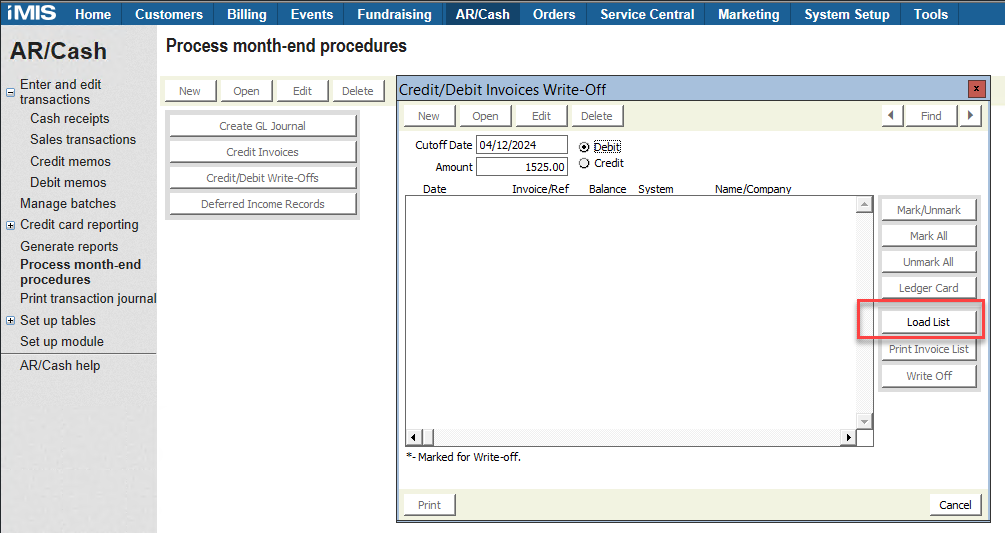This screenshot has height=533, width=1005.
Task: Select the Credit radio button
Action: coord(584,164)
